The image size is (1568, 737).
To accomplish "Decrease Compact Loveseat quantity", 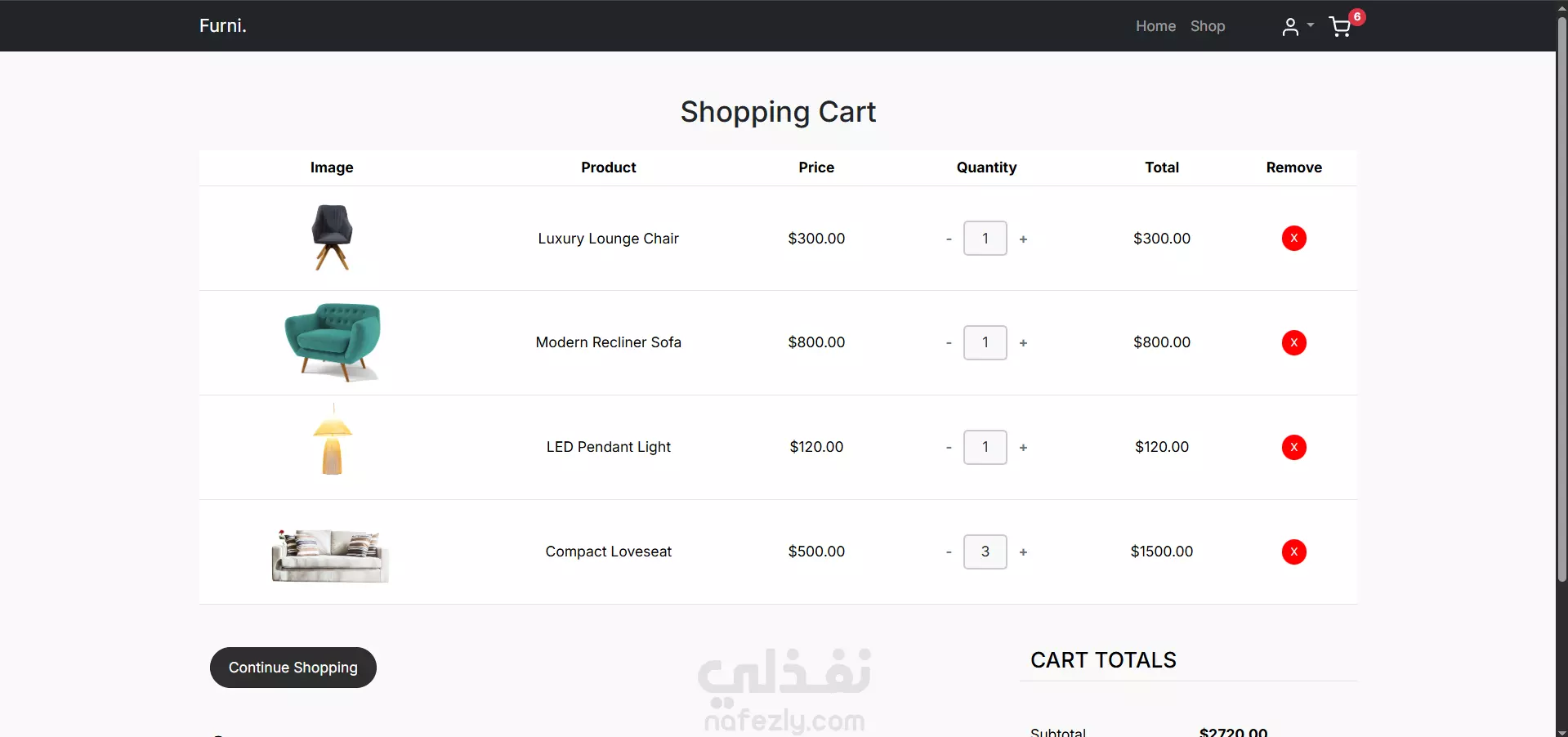I will (x=949, y=552).
